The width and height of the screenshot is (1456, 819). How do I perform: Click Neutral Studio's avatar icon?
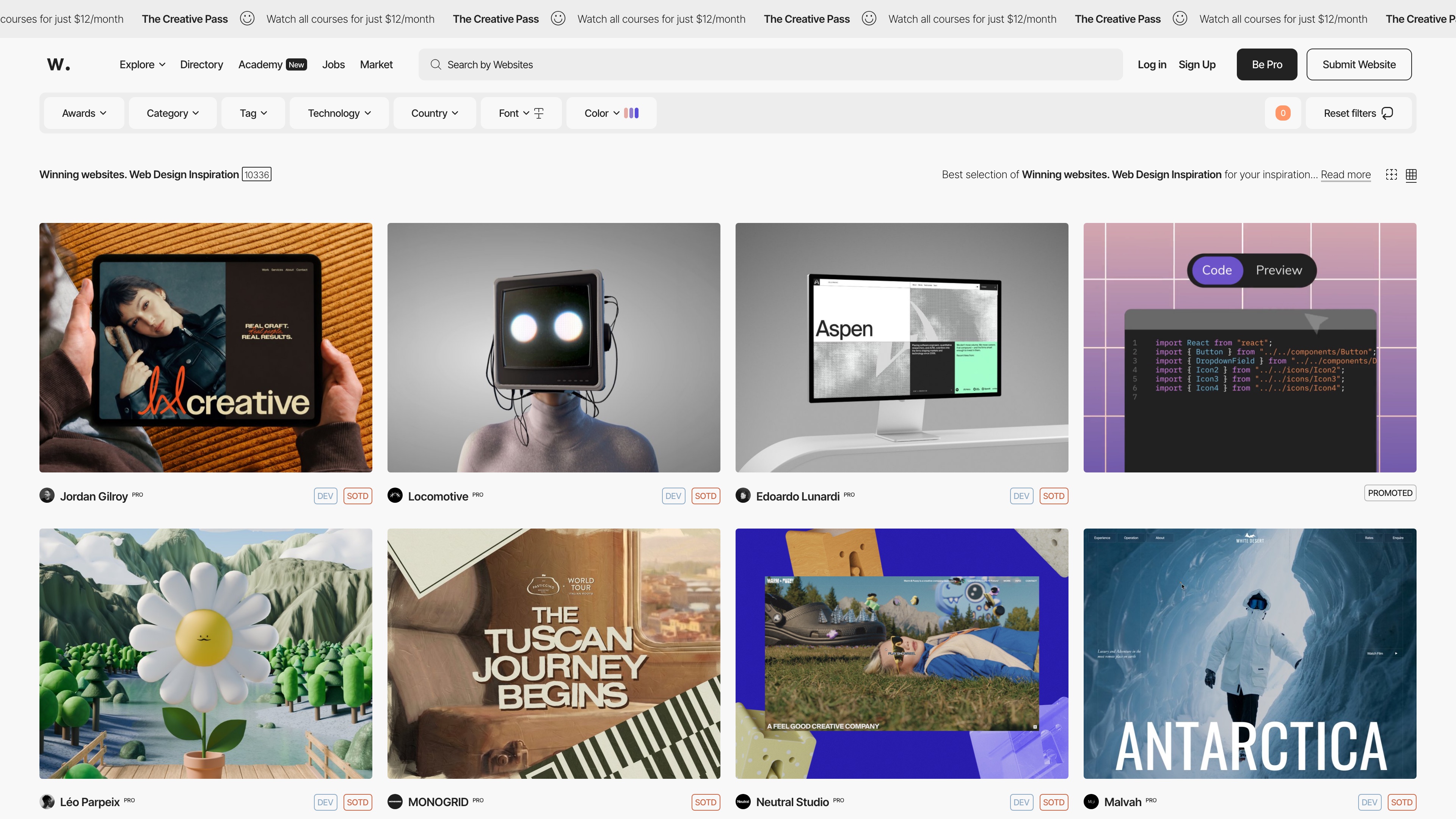(743, 802)
